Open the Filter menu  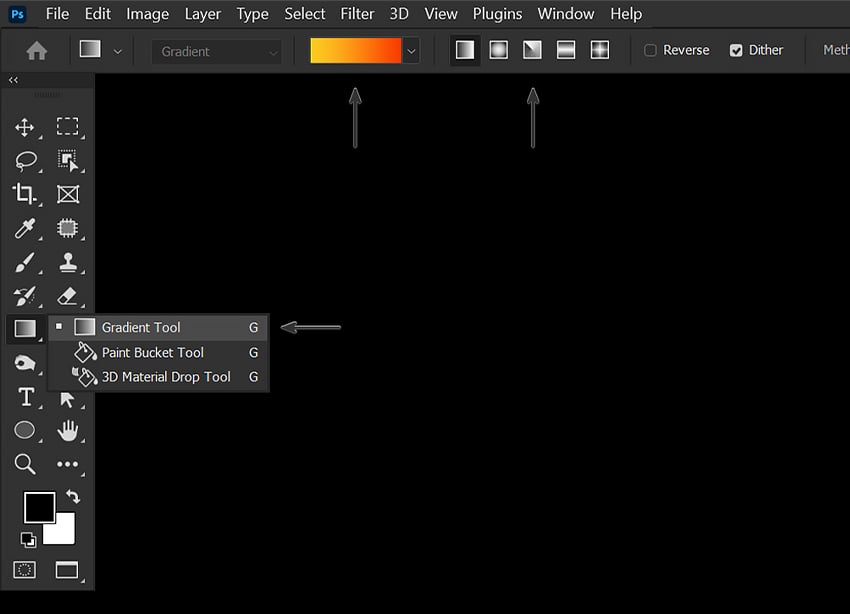357,14
